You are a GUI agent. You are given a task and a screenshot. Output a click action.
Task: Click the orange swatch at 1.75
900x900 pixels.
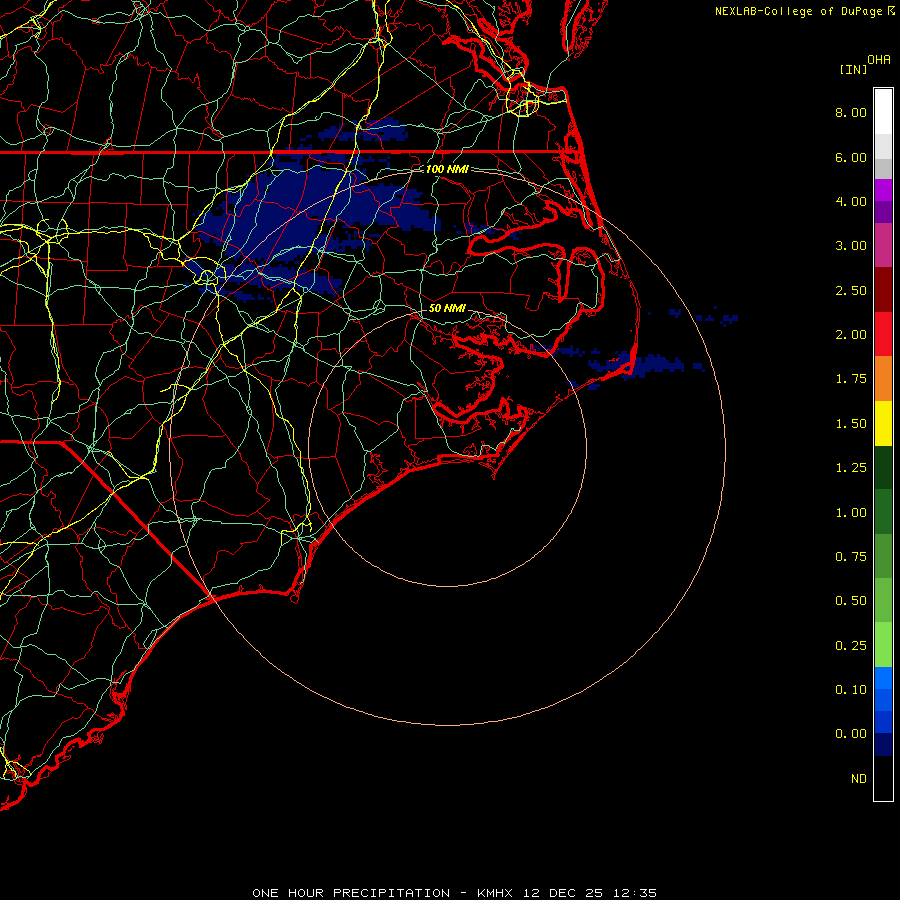point(883,379)
